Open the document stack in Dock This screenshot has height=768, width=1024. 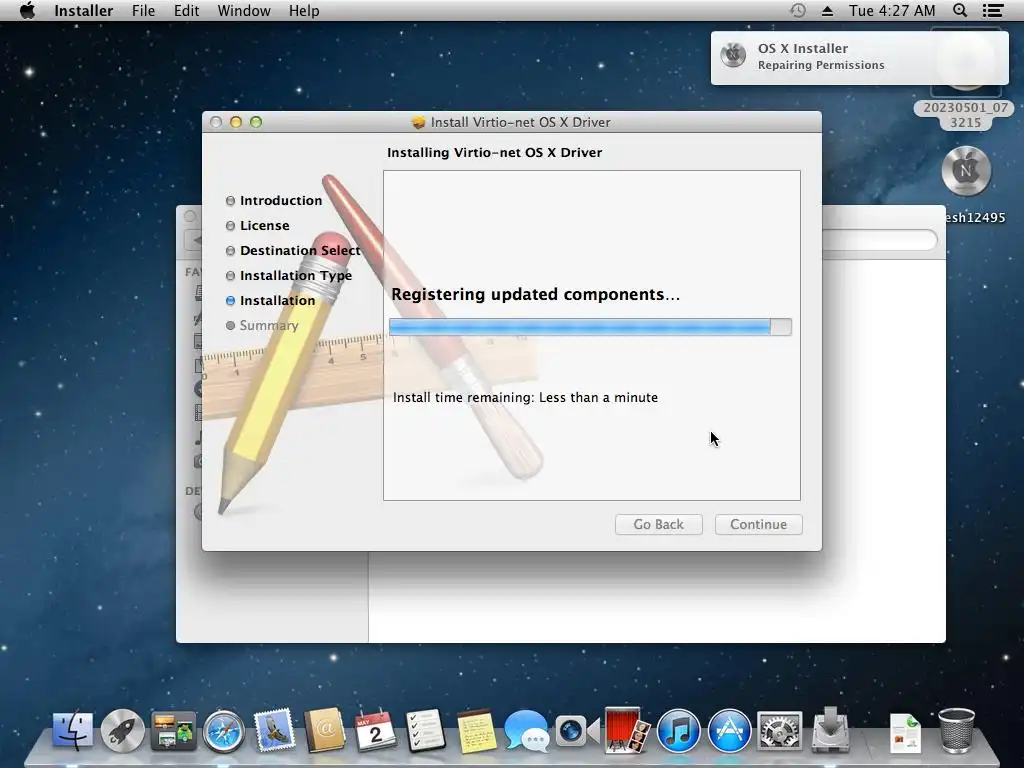(905, 732)
